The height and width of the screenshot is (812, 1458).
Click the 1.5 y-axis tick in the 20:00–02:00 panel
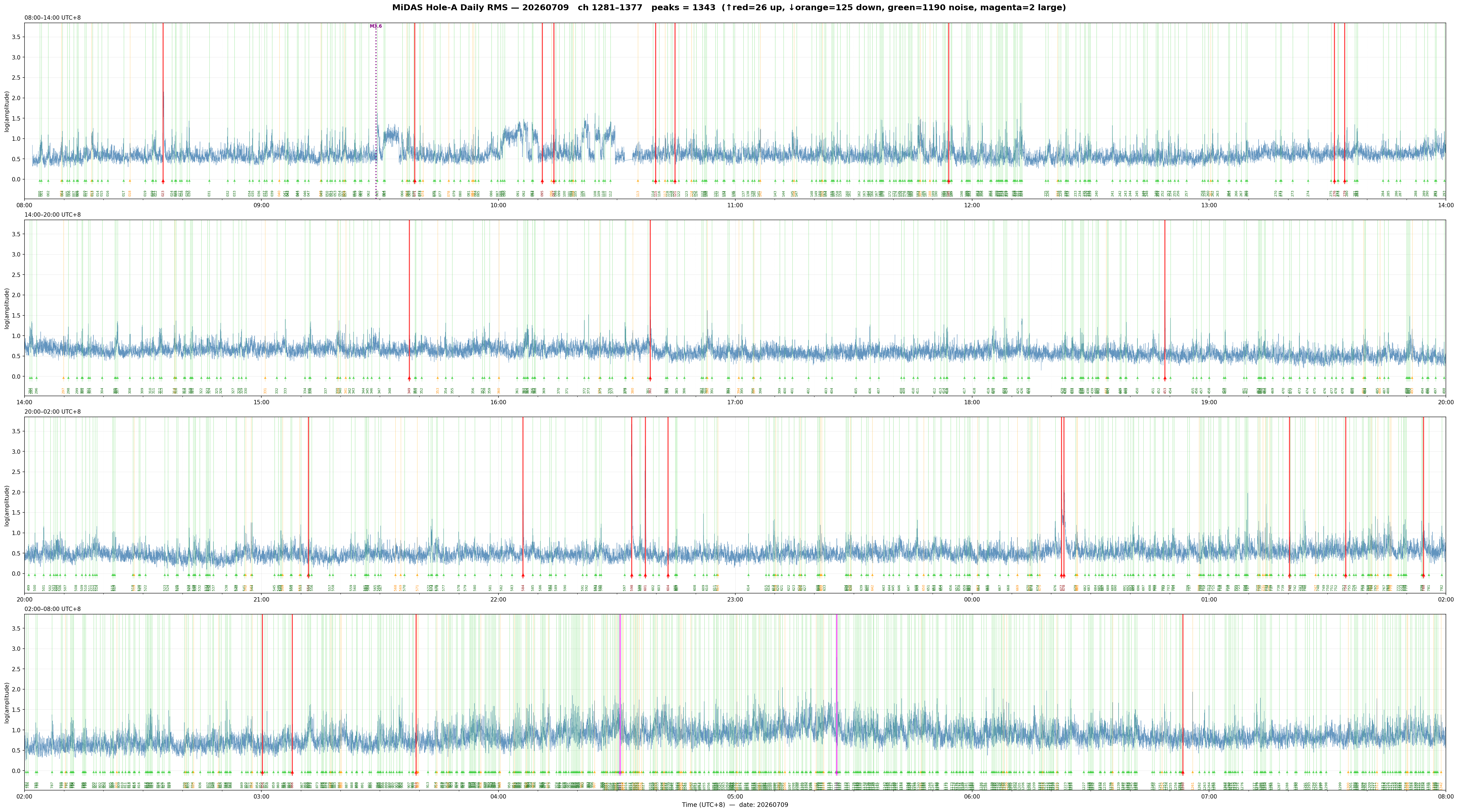(x=16, y=513)
